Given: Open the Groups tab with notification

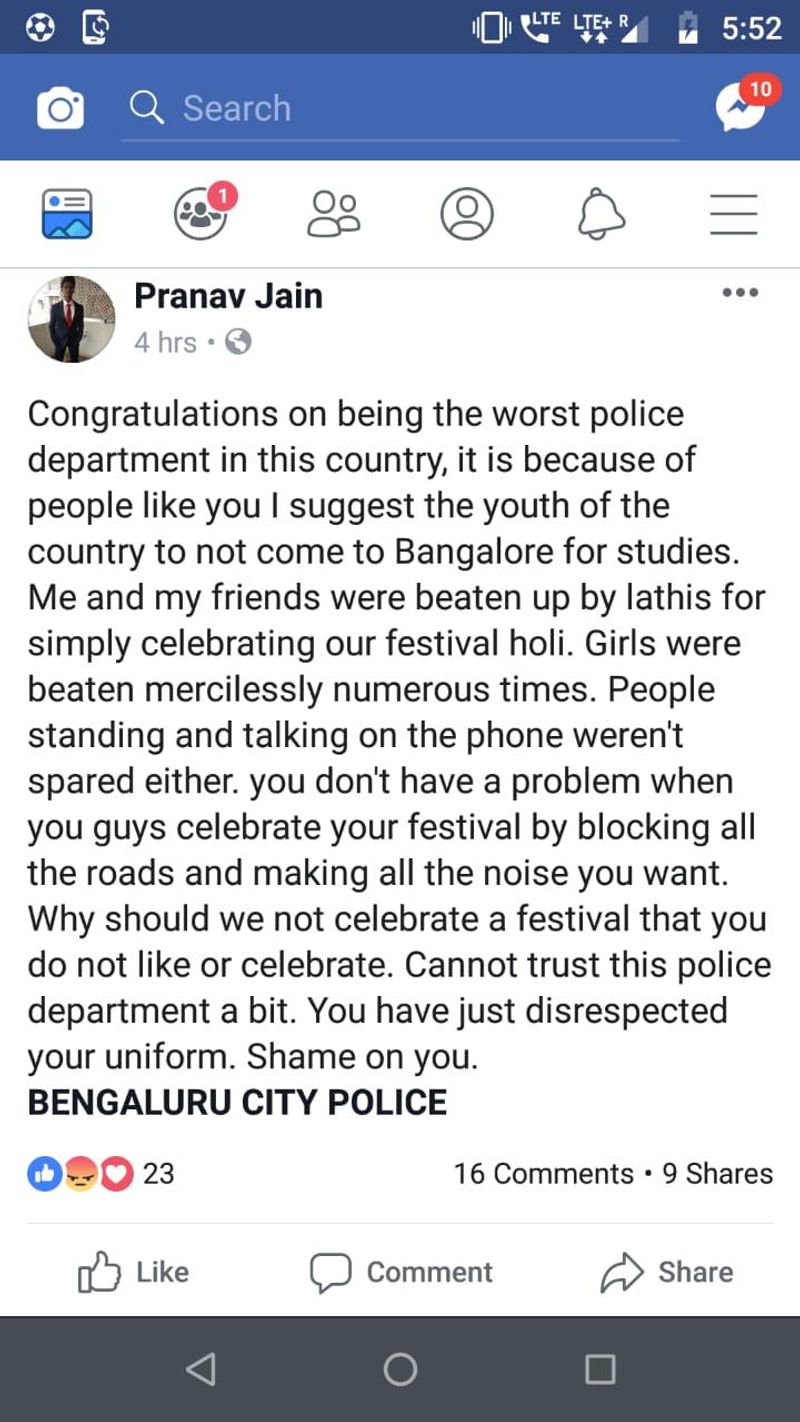Looking at the screenshot, I should 201,213.
